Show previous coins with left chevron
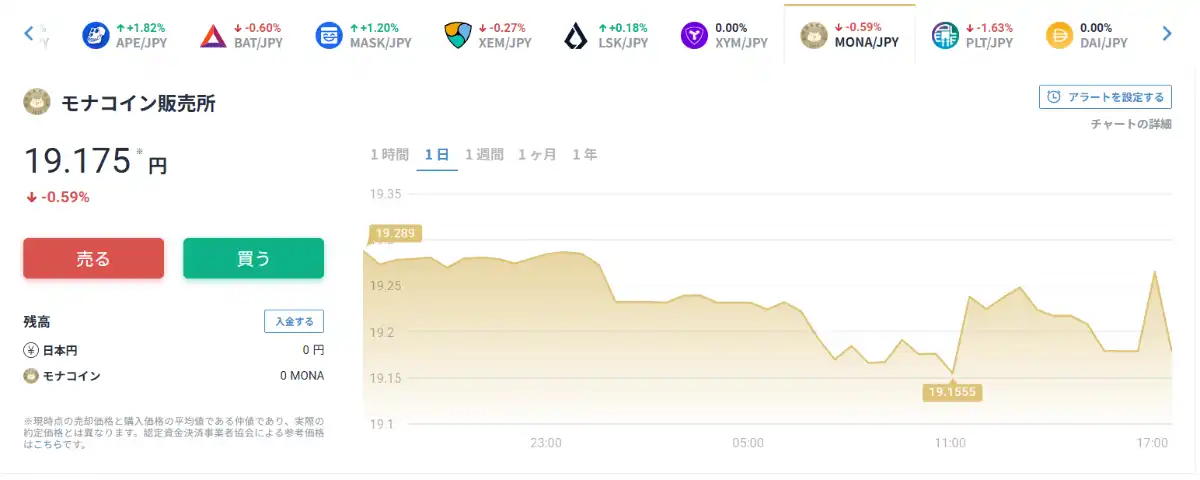The height and width of the screenshot is (480, 1200). [29, 34]
